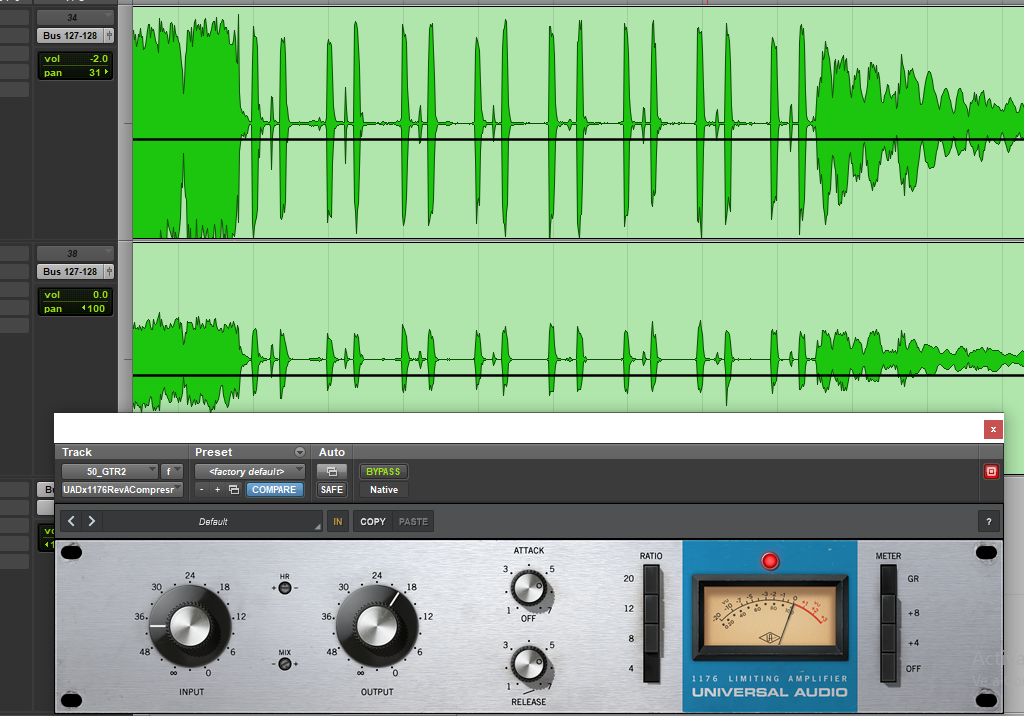Click pan 100 field on track 38
This screenshot has height=716, width=1024.
click(75, 308)
